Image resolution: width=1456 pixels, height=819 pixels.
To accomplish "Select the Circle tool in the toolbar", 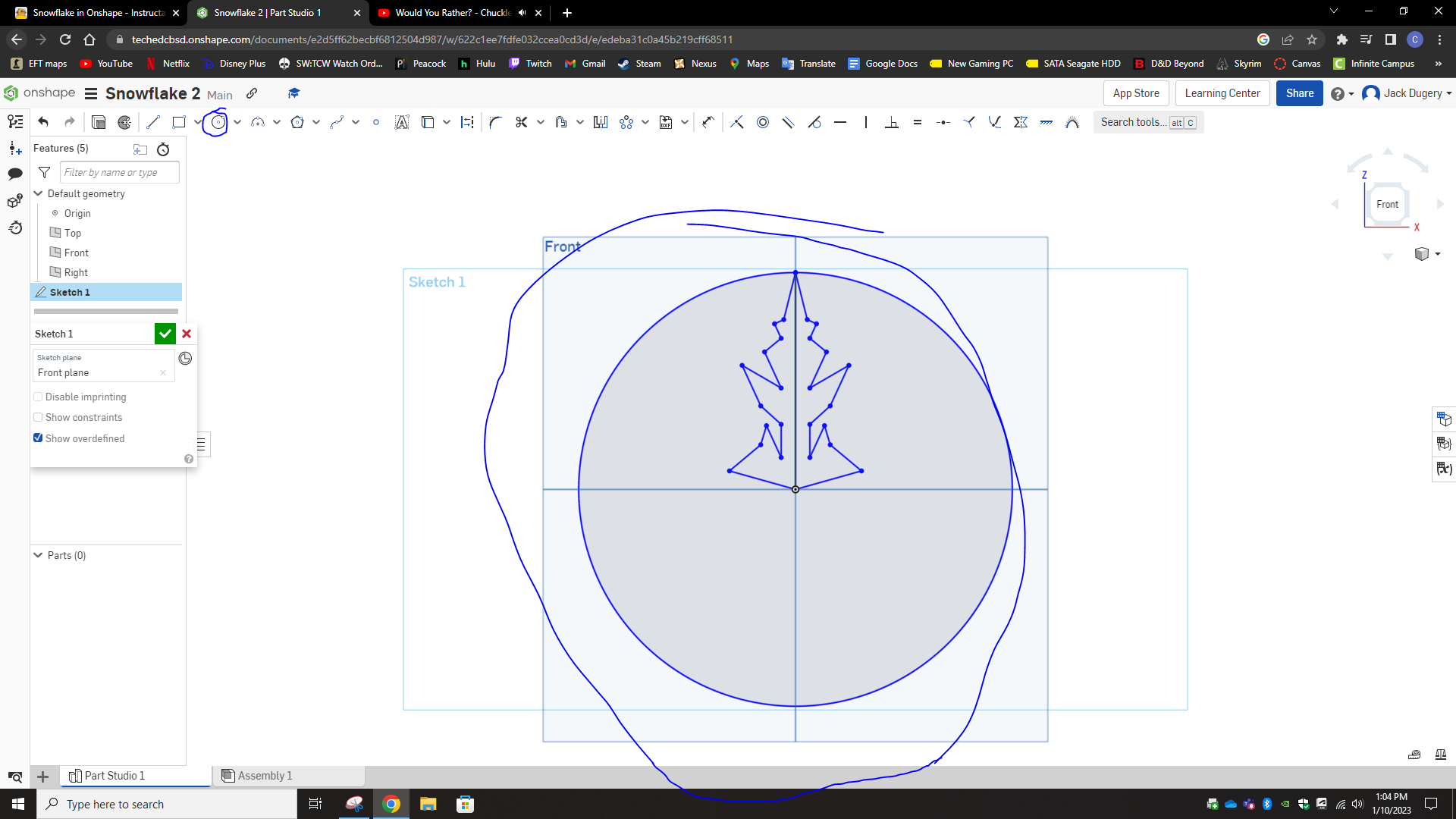I will click(216, 121).
